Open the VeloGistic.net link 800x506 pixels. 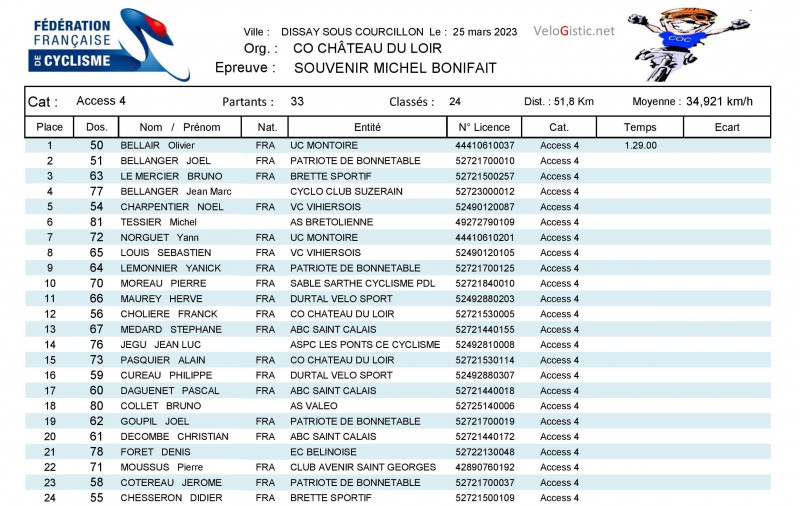[574, 31]
